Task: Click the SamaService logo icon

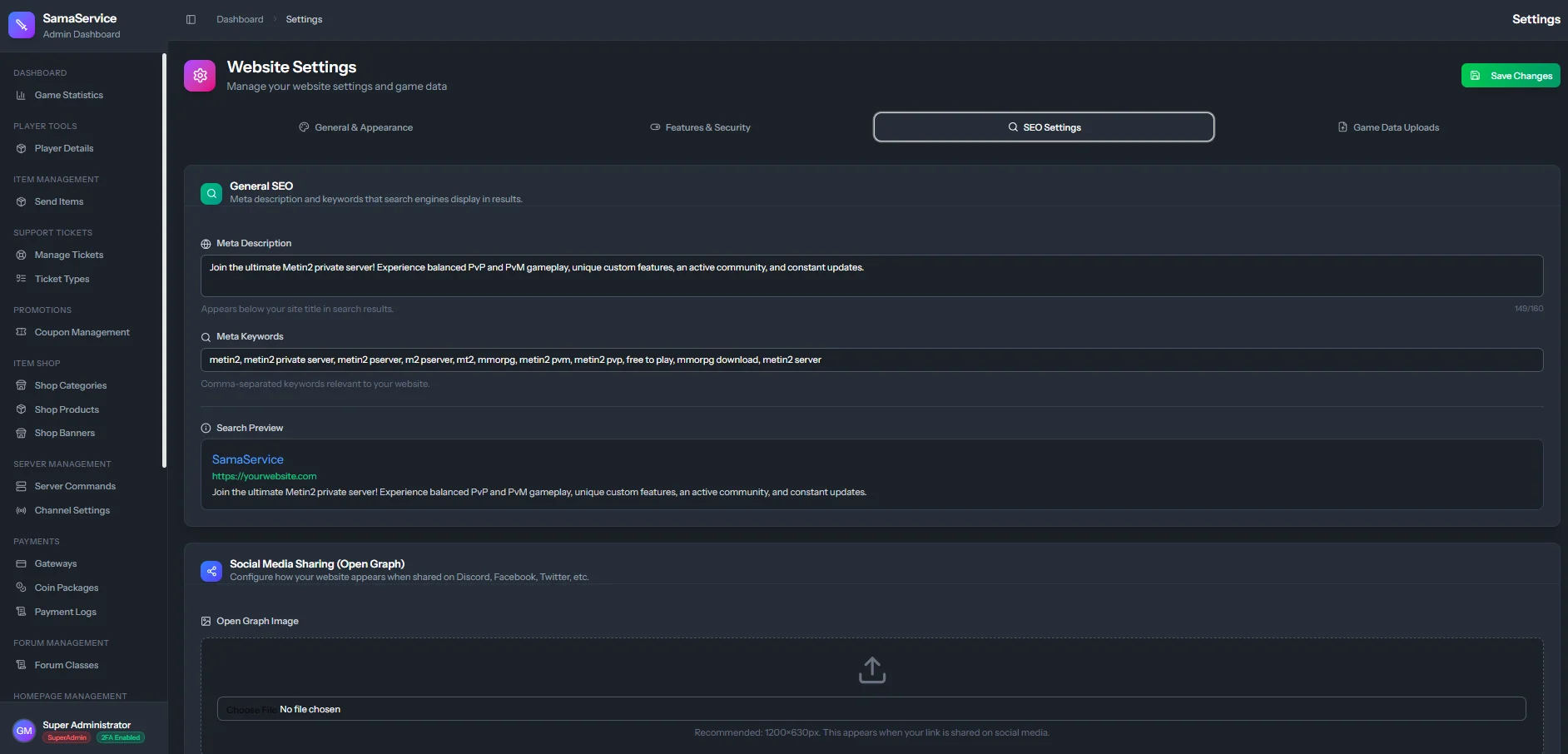Action: [22, 25]
